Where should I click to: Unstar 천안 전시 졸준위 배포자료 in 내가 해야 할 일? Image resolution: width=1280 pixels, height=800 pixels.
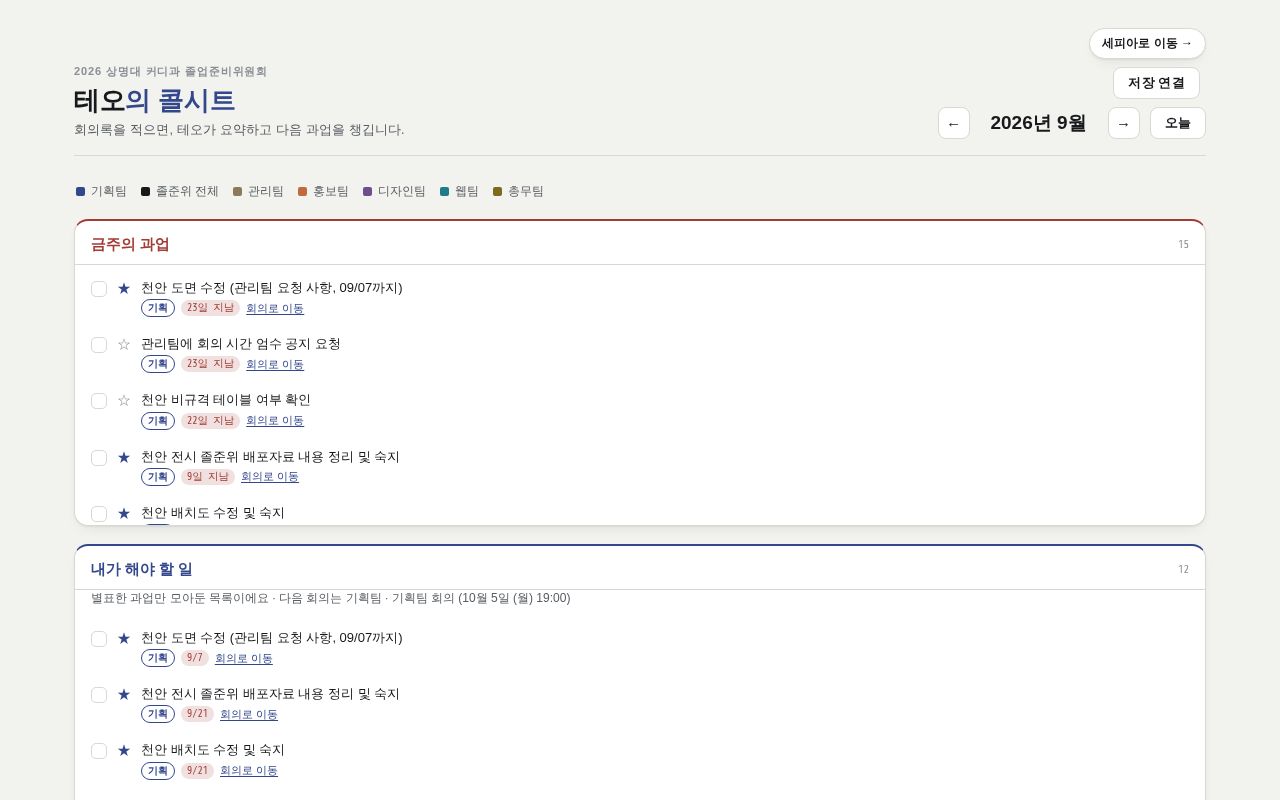pyautogui.click(x=124, y=694)
